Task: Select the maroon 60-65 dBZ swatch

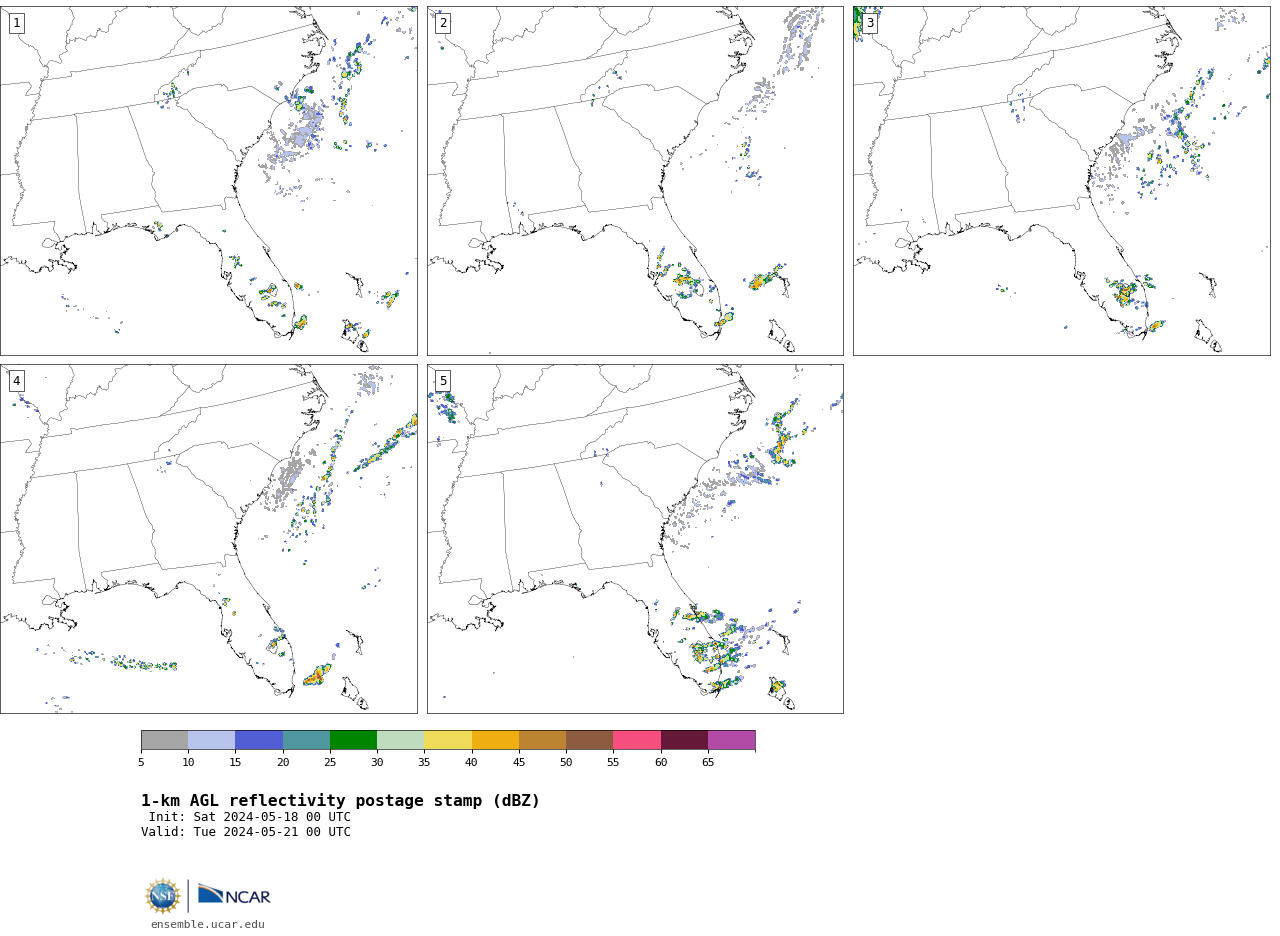Action: point(684,740)
